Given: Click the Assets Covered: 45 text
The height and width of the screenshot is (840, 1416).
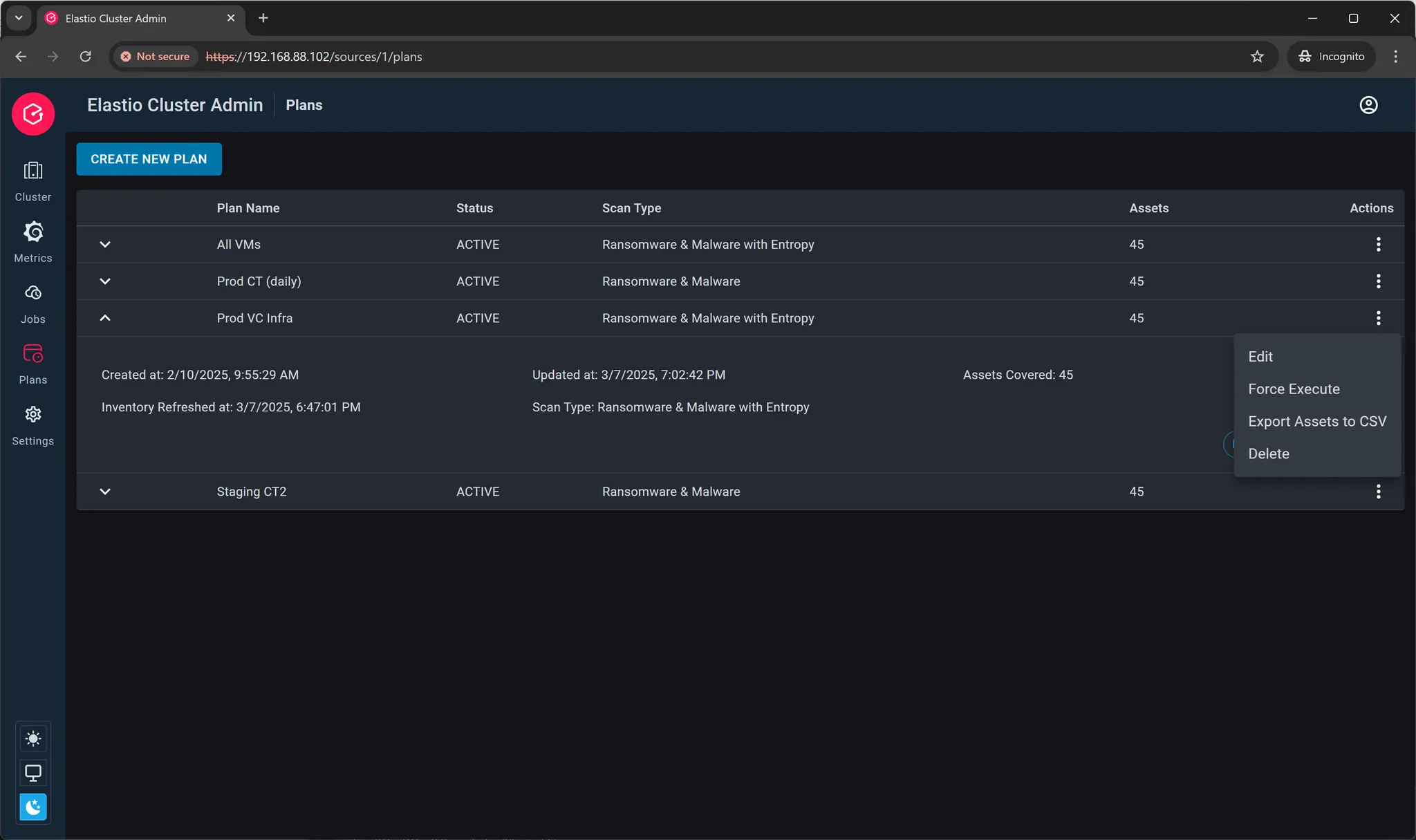Looking at the screenshot, I should [1018, 375].
